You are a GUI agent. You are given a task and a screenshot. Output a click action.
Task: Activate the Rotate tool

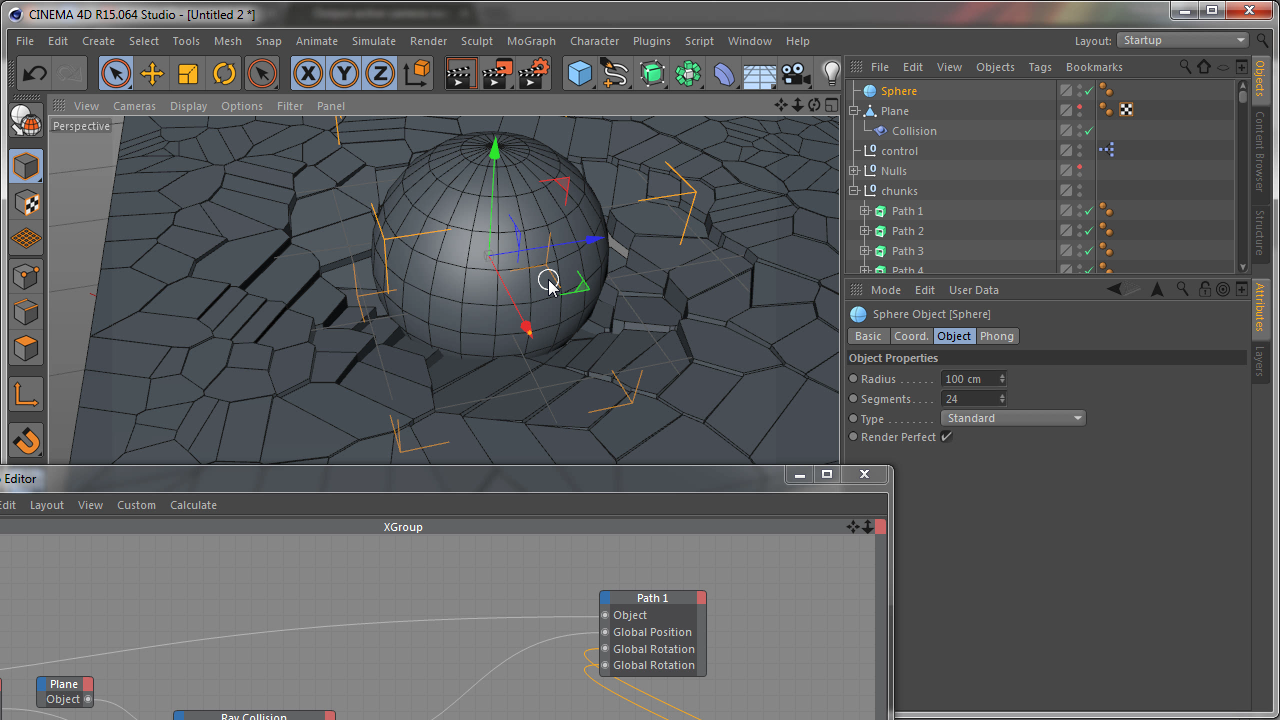(224, 73)
